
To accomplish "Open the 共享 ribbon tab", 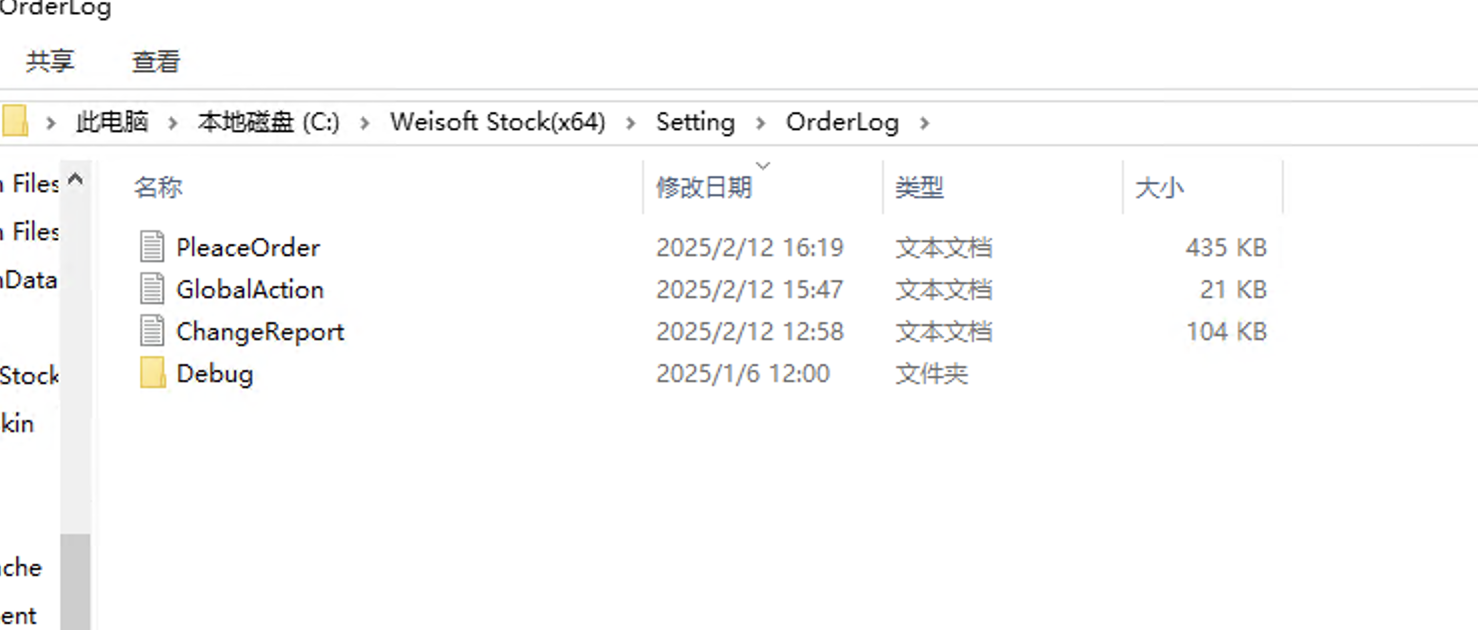I will coord(50,61).
